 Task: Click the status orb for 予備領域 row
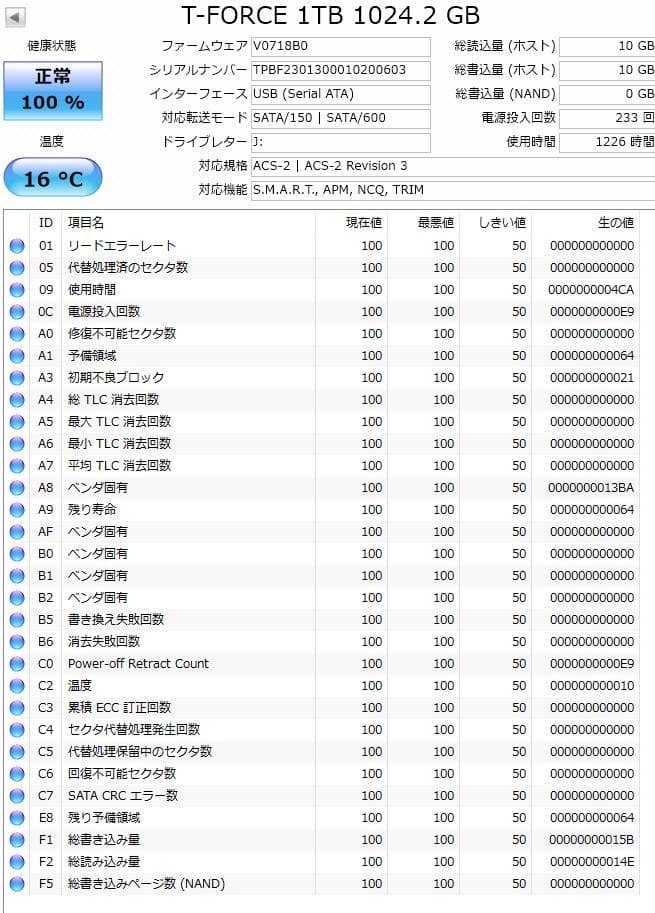(17, 356)
